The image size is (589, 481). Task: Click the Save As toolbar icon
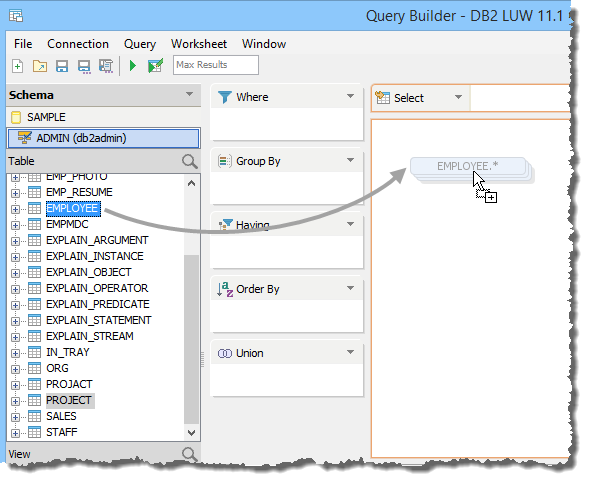[84, 67]
